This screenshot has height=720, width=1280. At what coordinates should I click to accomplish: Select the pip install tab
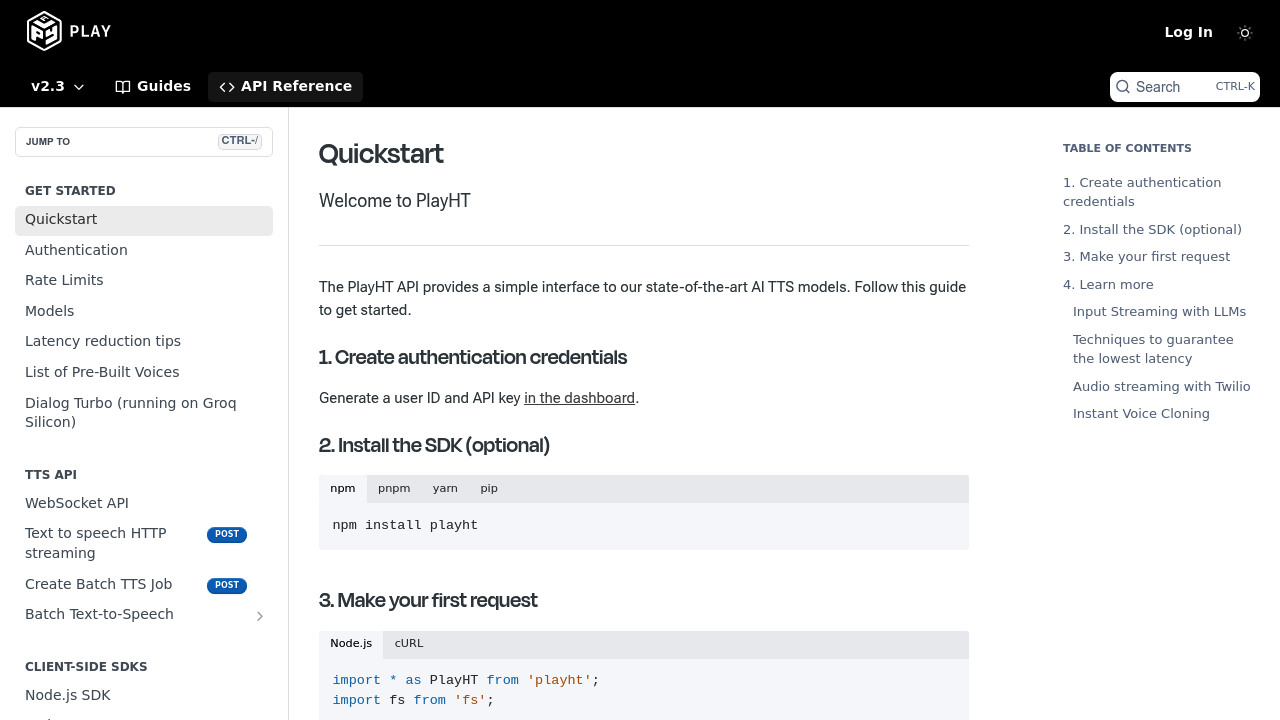pyautogui.click(x=489, y=489)
